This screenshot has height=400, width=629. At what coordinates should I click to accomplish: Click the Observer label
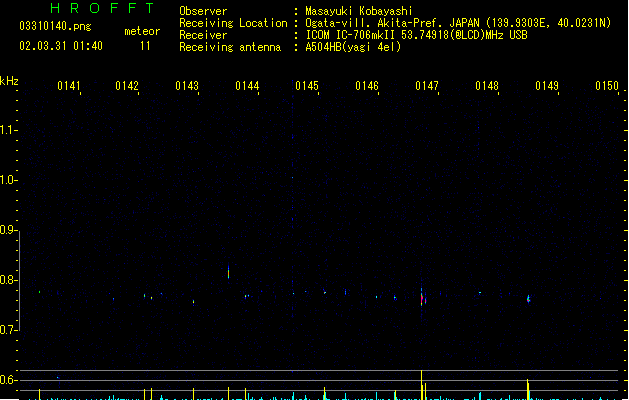tap(203, 11)
